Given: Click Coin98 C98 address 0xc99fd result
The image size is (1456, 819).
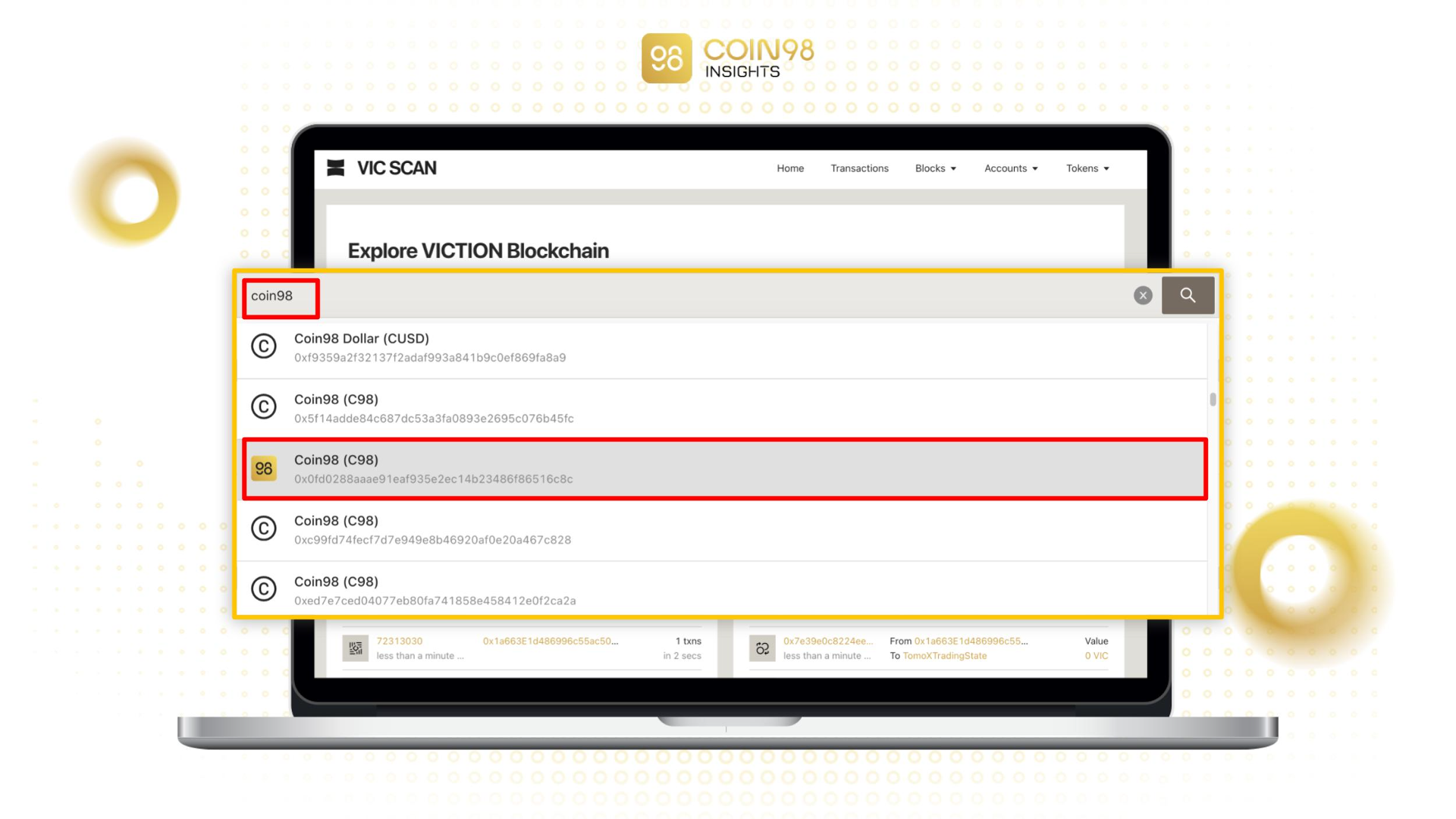Looking at the screenshot, I should click(728, 529).
